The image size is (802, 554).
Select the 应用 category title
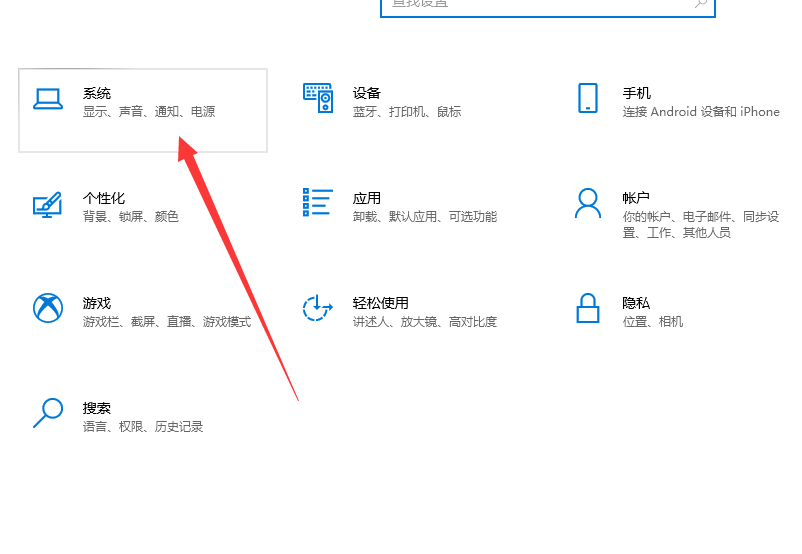(367, 198)
